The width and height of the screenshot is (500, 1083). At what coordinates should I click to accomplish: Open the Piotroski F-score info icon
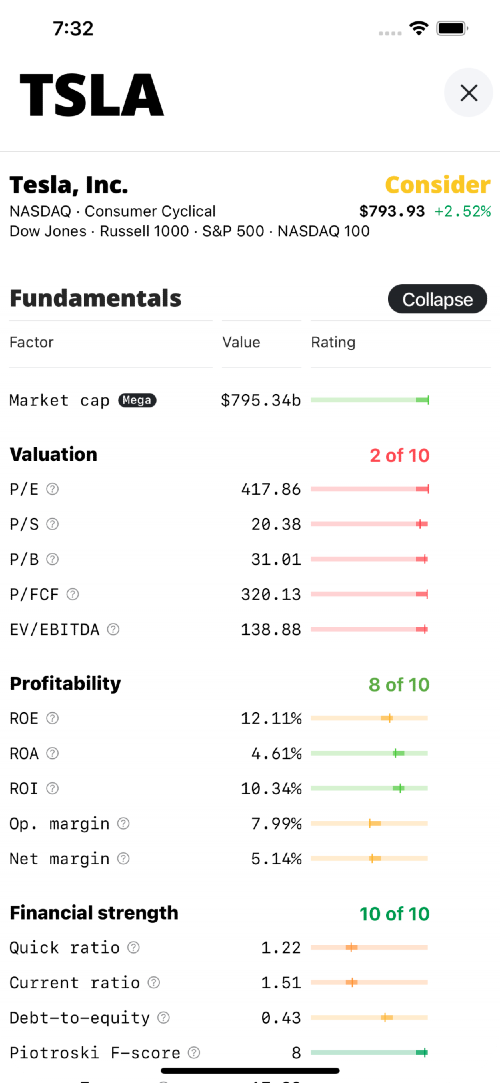coord(194,1053)
